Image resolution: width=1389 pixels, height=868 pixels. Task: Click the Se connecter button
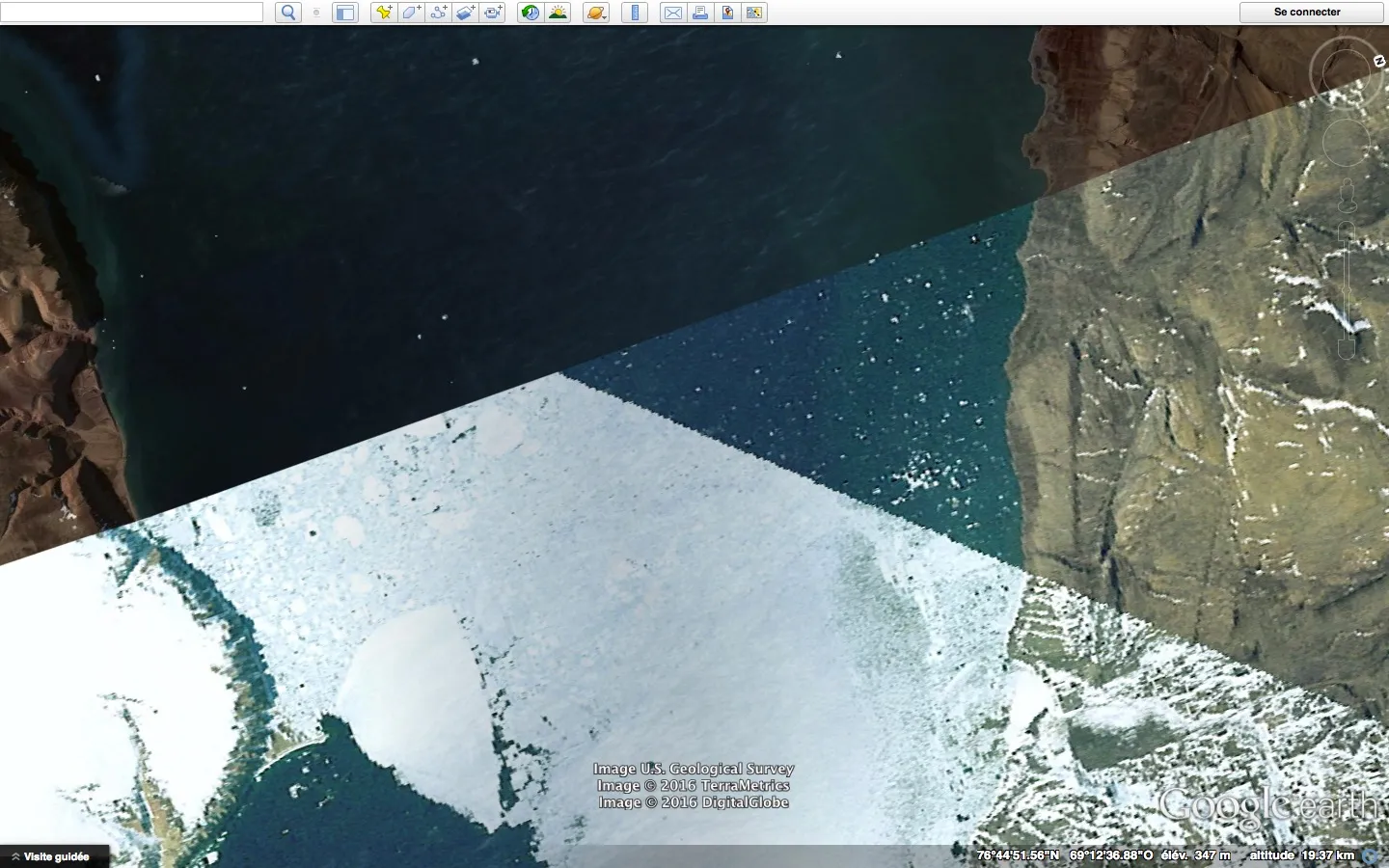point(1306,13)
